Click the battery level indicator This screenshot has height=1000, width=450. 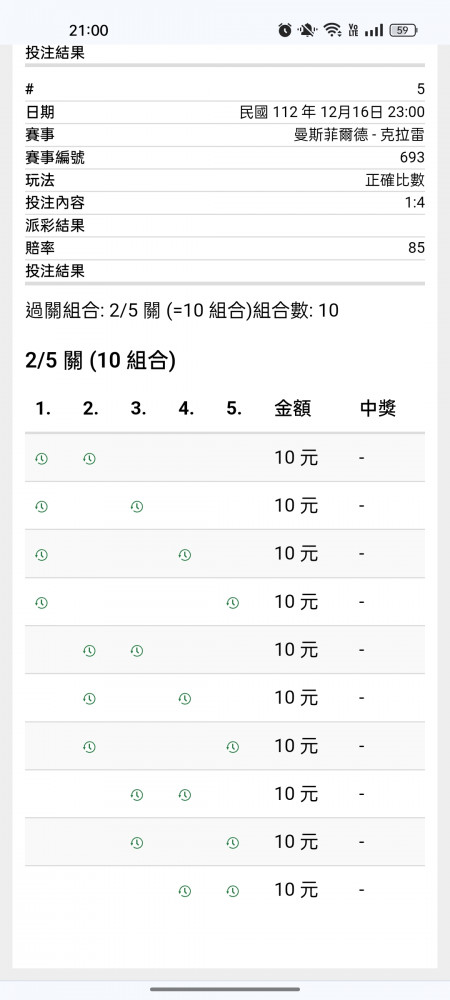pos(404,30)
